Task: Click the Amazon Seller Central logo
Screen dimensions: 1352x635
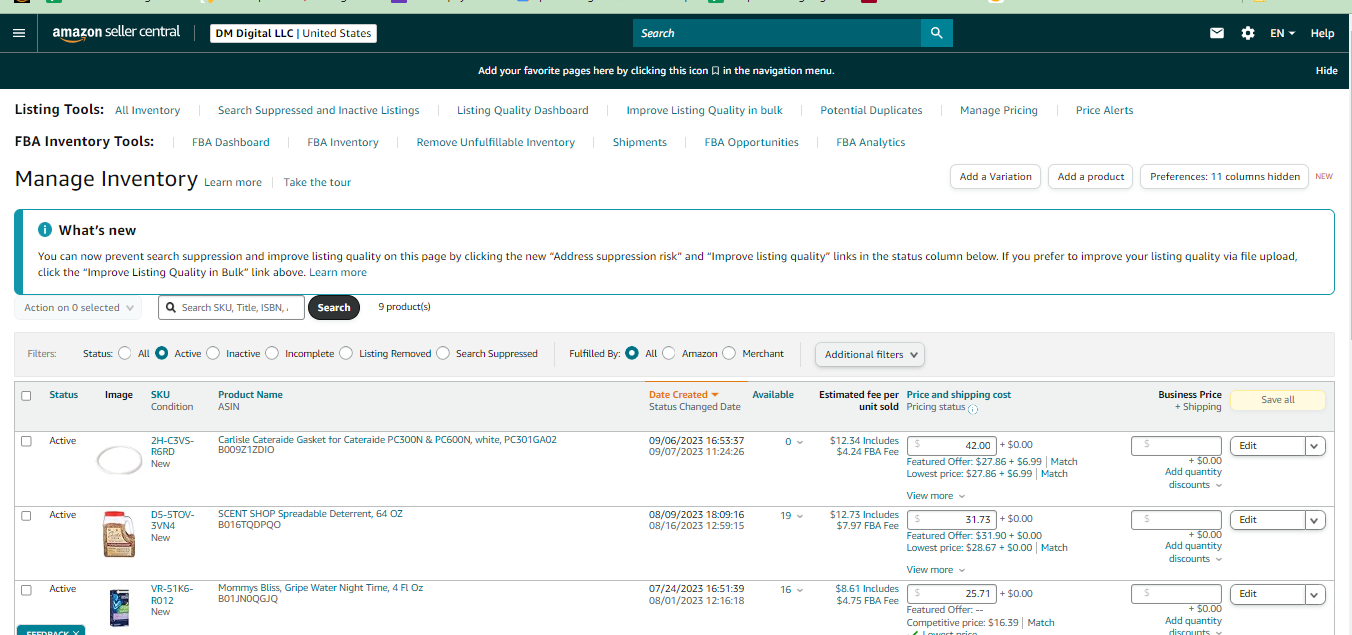Action: (x=116, y=33)
